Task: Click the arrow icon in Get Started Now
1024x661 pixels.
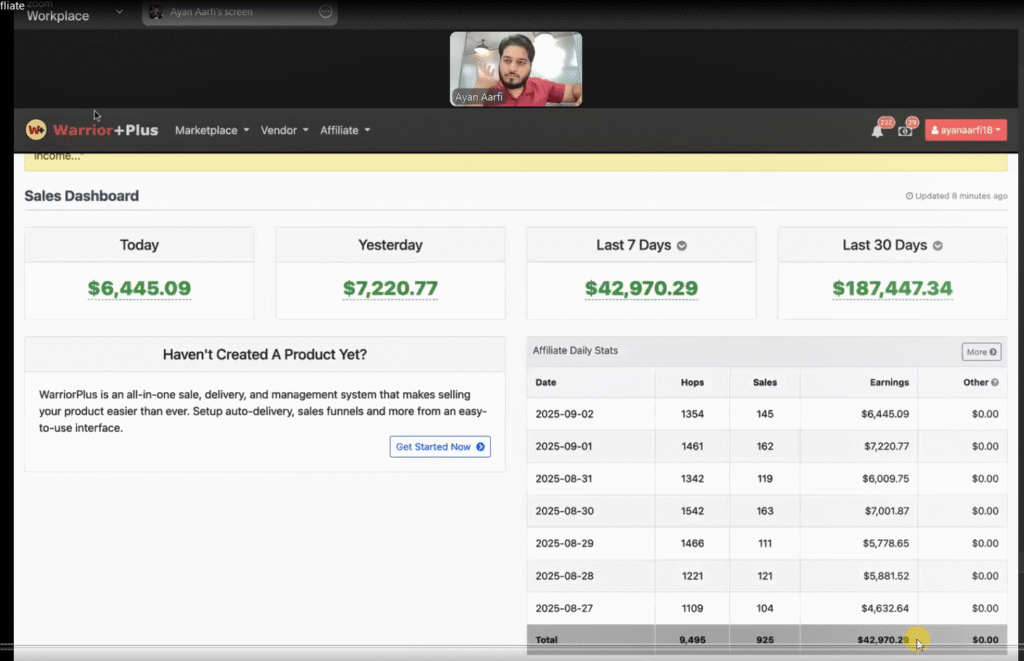Action: coord(480,447)
